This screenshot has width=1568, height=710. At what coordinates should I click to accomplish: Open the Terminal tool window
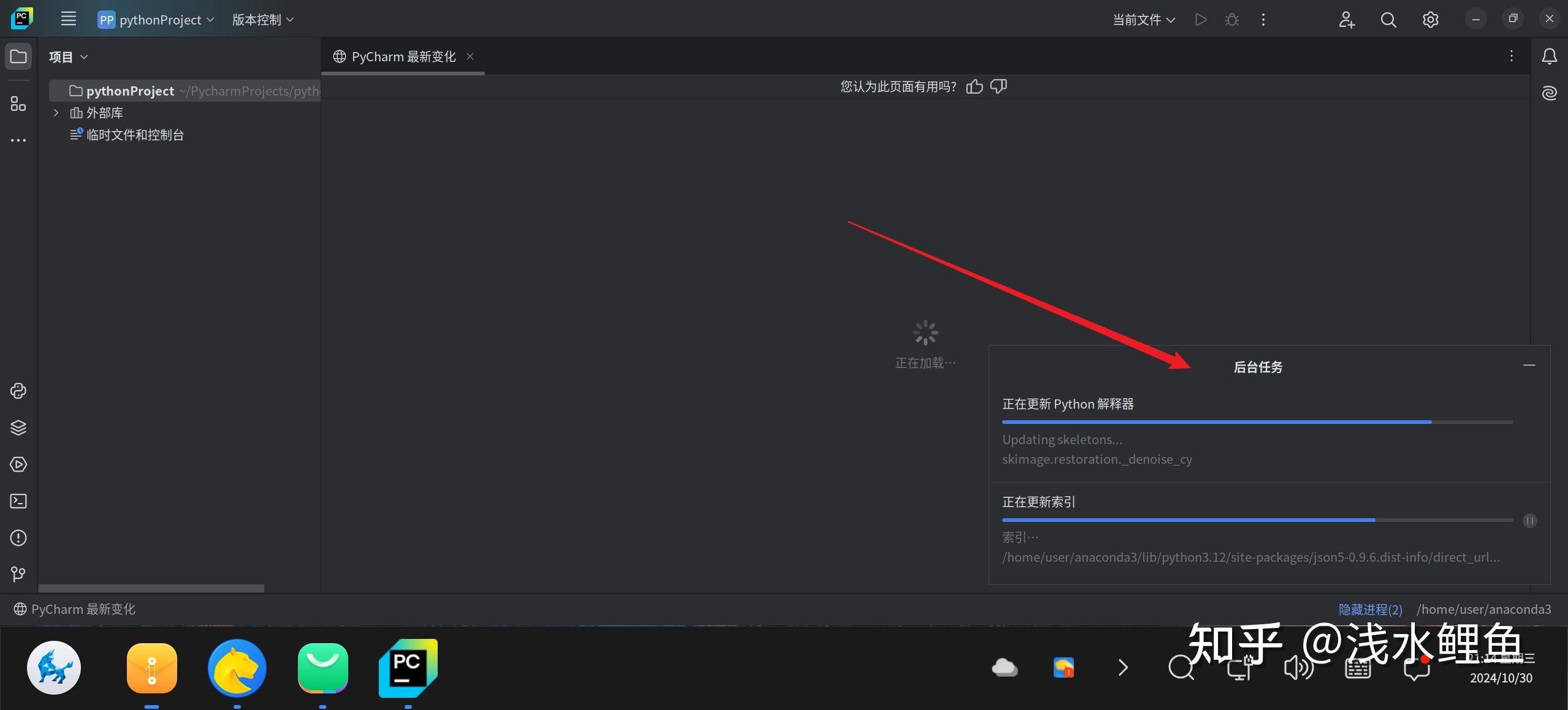click(18, 501)
